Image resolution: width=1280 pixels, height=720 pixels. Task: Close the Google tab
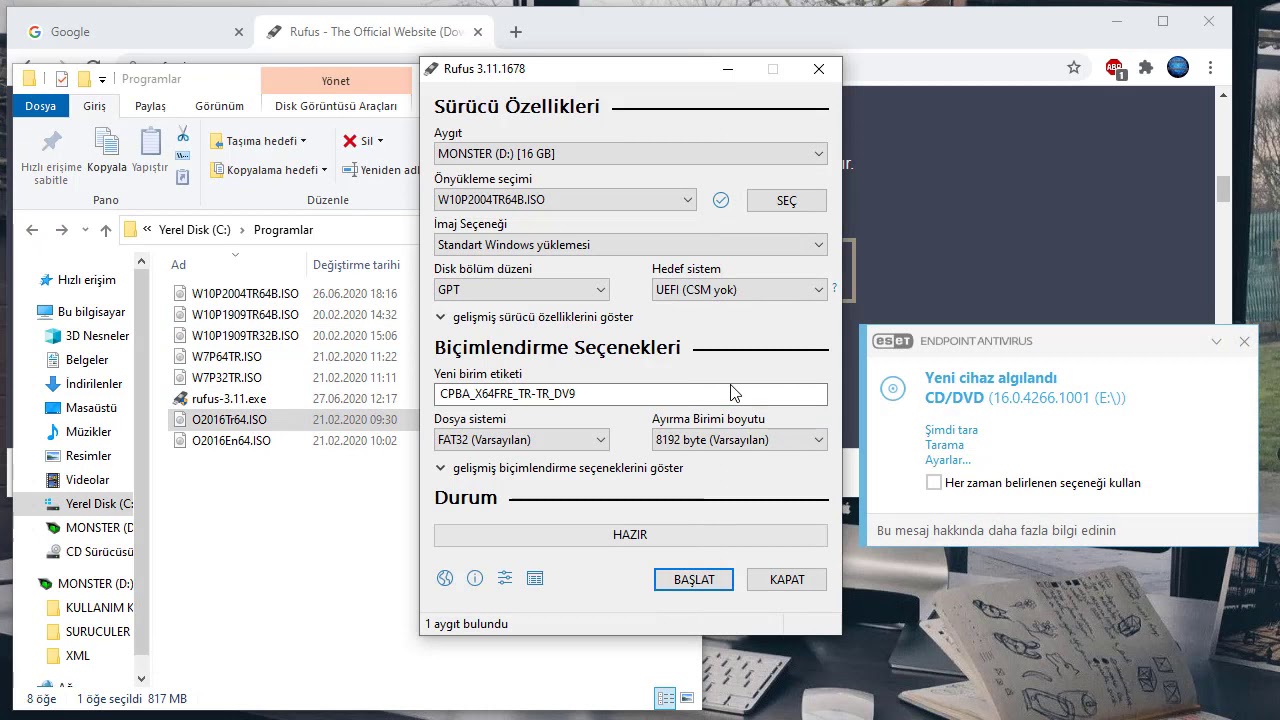click(x=239, y=32)
